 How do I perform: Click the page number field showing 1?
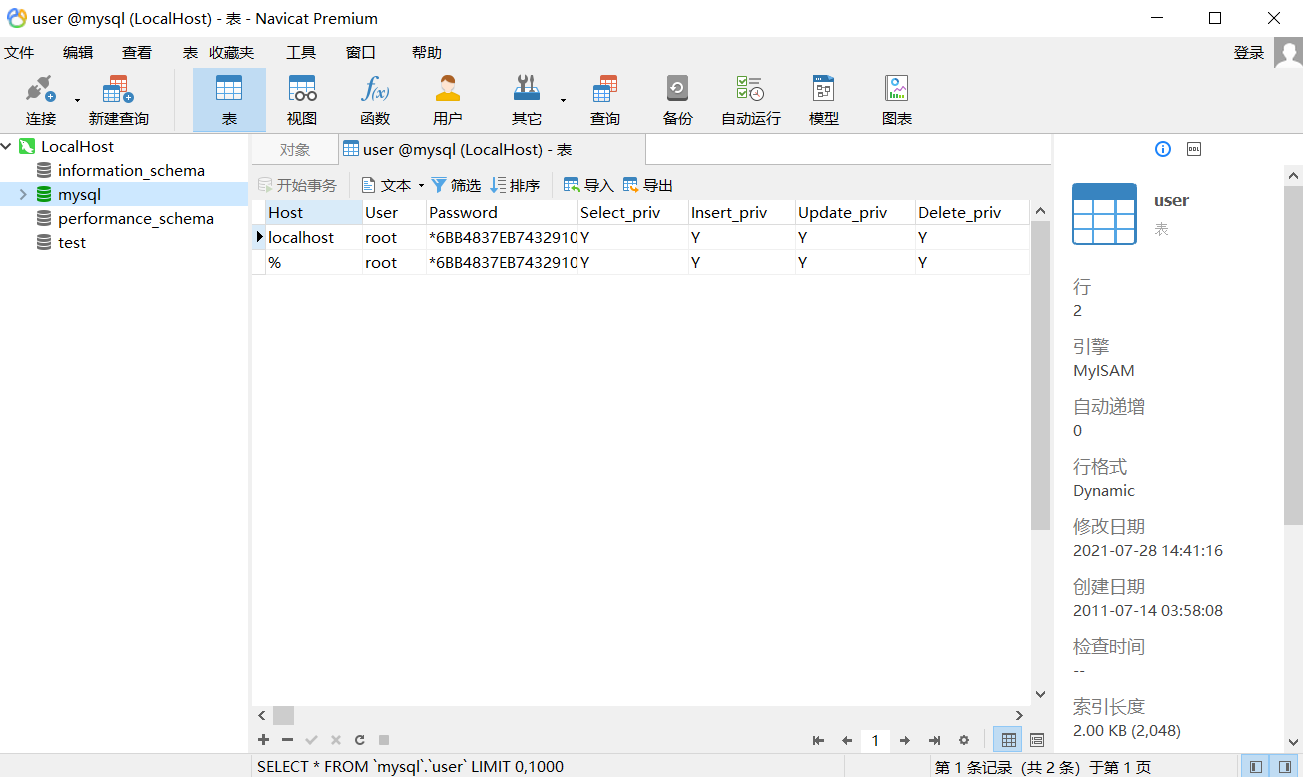(875, 740)
